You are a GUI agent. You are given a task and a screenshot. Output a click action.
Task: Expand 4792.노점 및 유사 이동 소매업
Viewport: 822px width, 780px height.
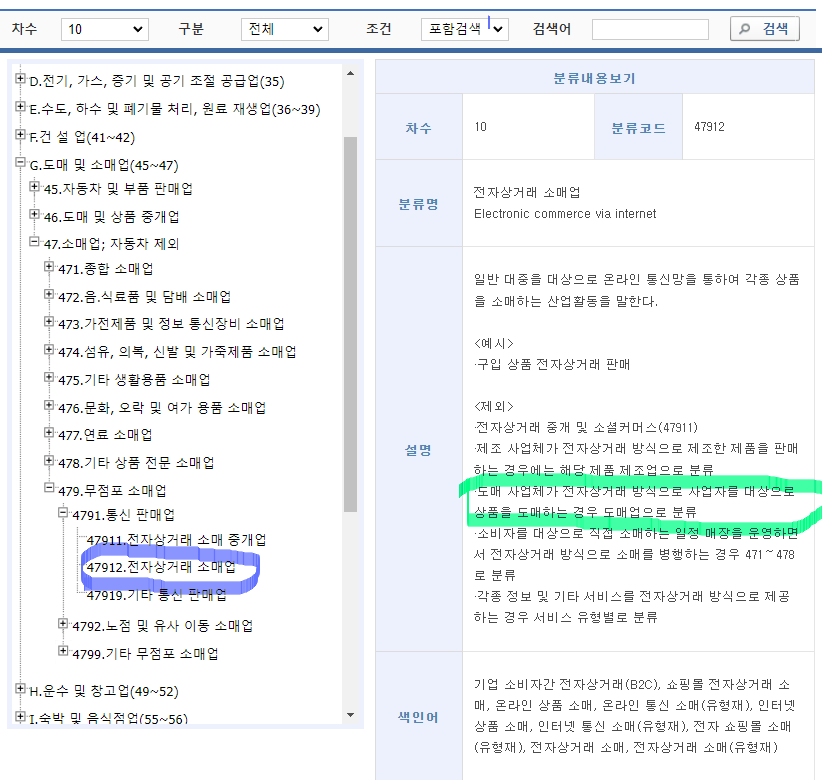pyautogui.click(x=63, y=625)
